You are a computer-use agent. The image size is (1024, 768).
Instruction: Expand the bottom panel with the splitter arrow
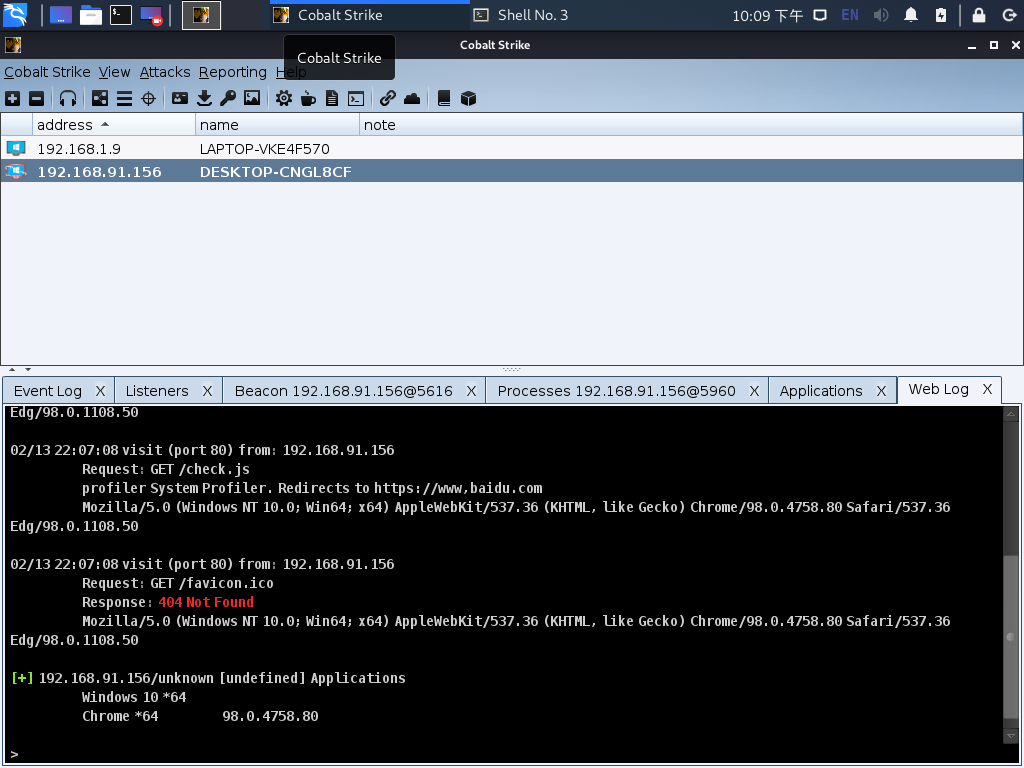28,371
